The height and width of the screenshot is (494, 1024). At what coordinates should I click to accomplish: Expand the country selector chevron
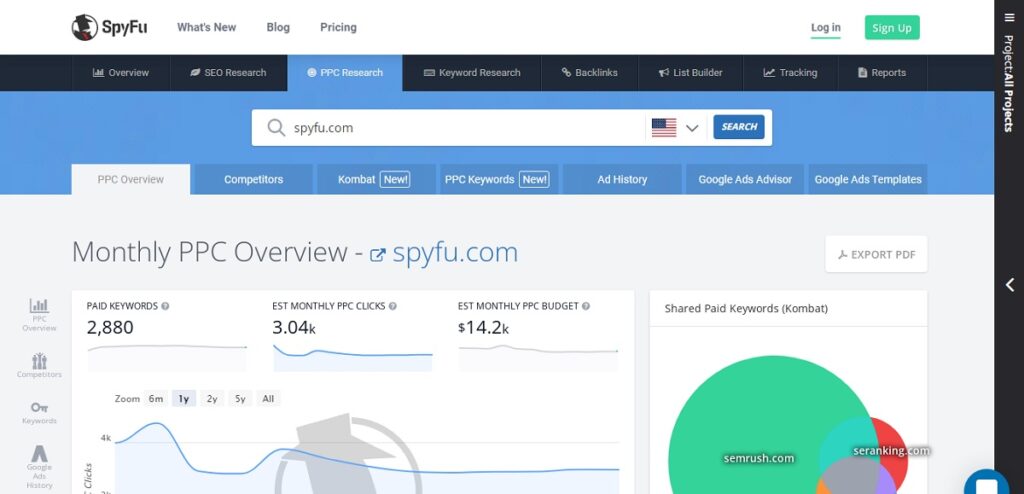pyautogui.click(x=692, y=128)
